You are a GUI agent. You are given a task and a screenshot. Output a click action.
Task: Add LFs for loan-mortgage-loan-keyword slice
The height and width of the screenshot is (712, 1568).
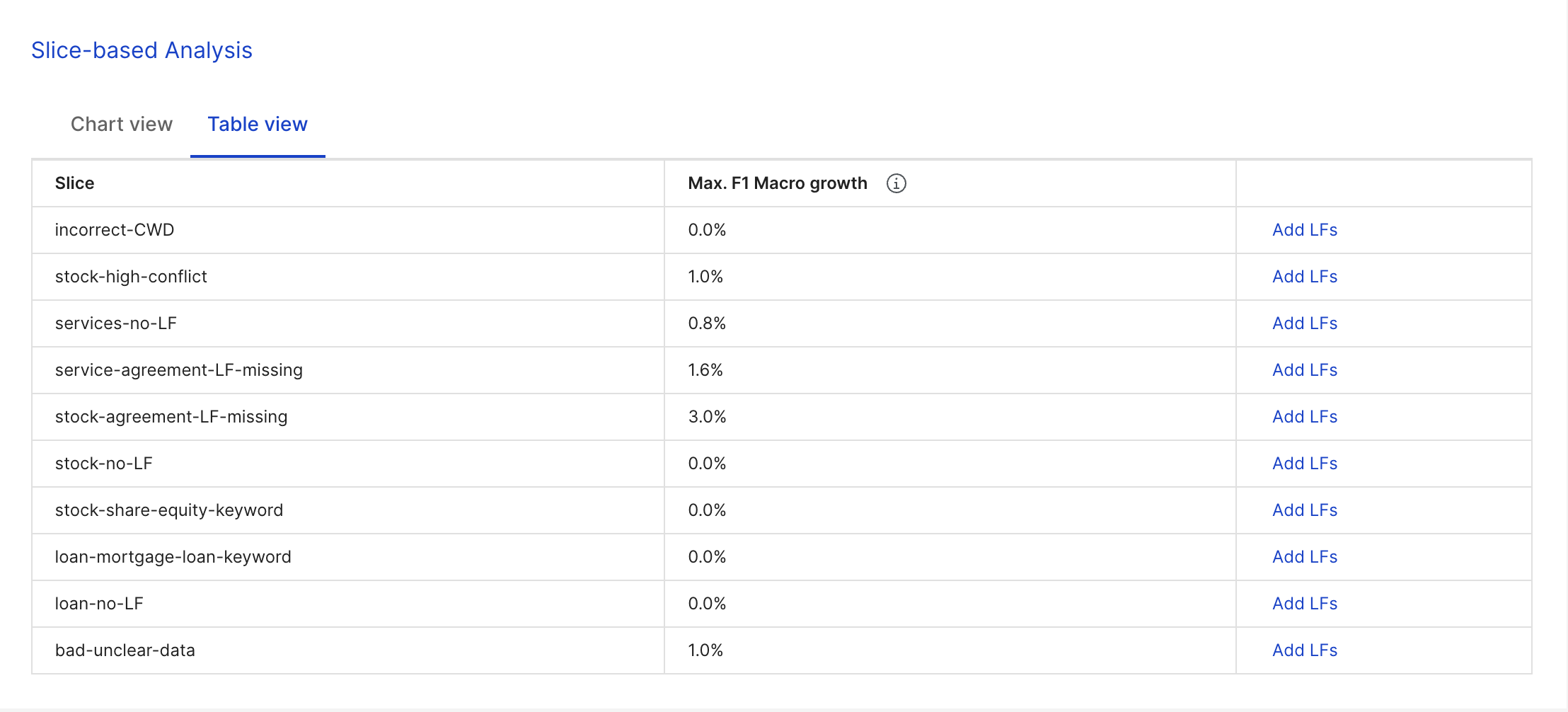1304,557
